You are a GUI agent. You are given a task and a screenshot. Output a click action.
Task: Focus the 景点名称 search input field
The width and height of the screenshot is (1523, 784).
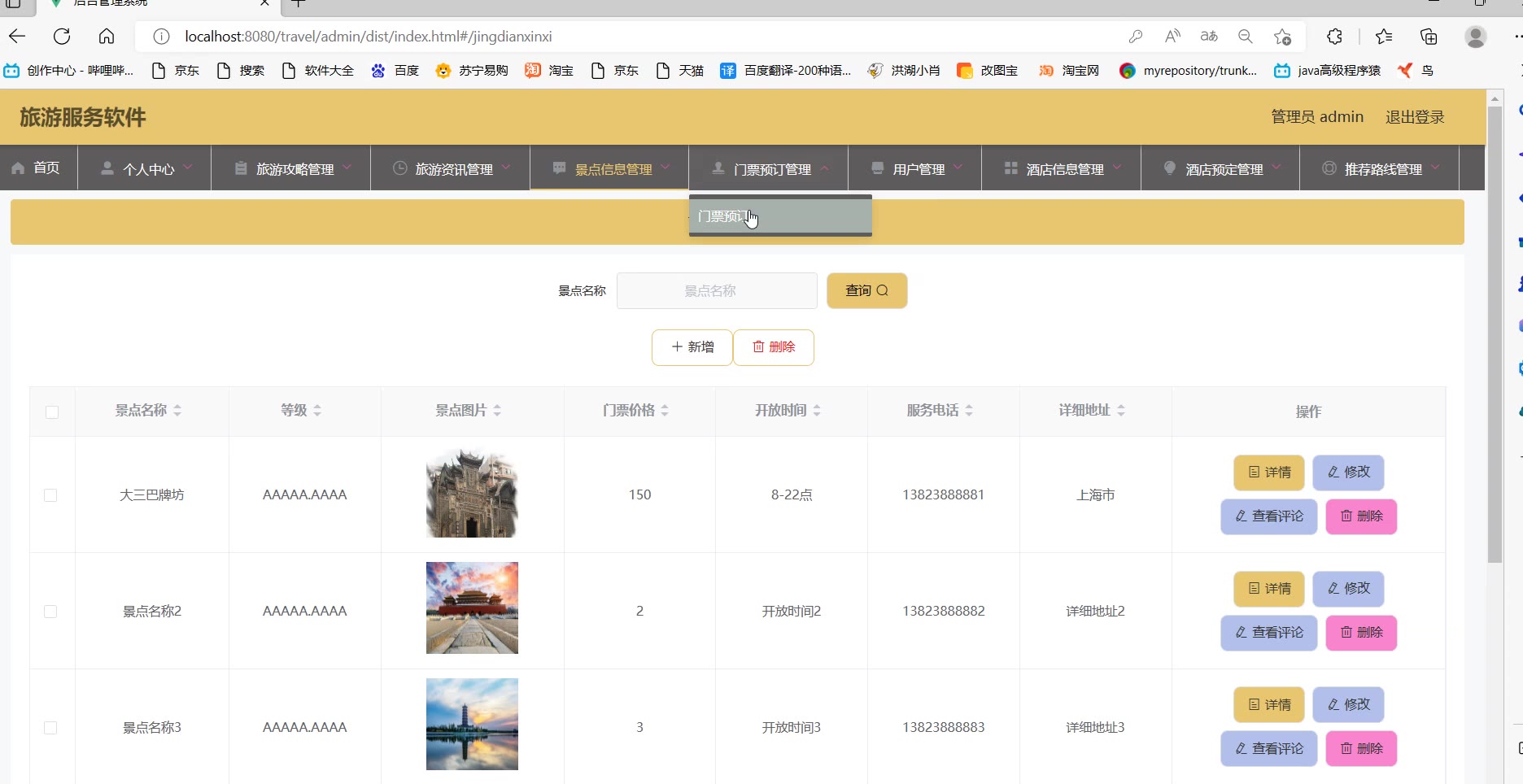coord(716,291)
